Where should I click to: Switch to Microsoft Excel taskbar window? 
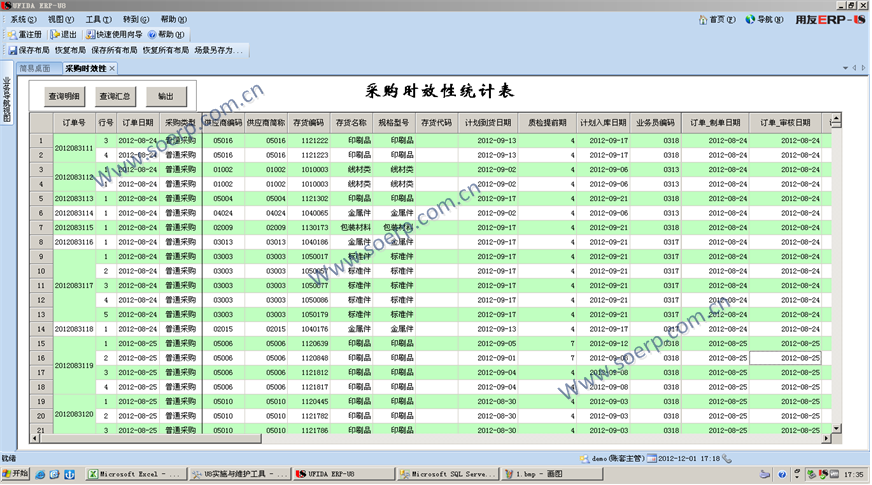(x=136, y=474)
